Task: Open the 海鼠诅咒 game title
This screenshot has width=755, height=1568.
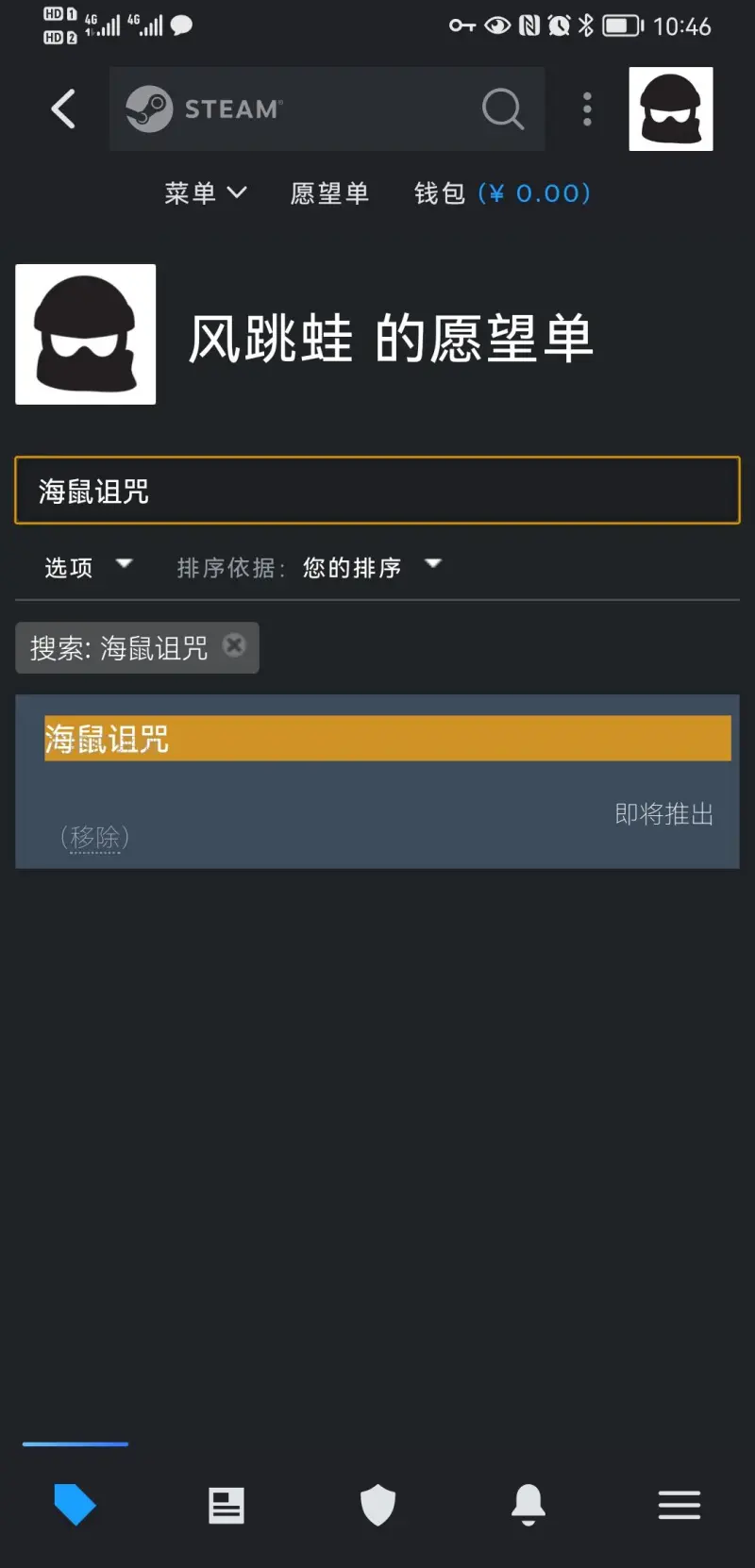Action: click(107, 739)
